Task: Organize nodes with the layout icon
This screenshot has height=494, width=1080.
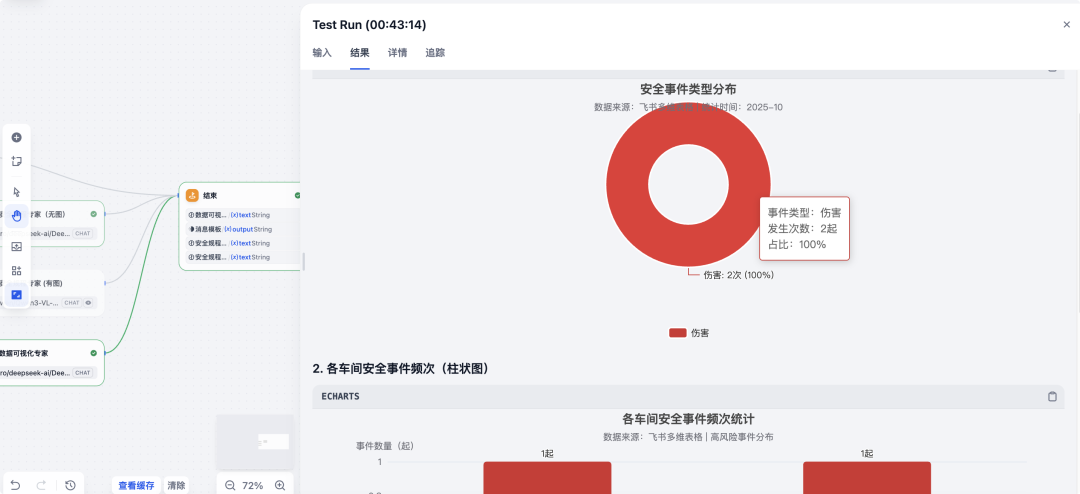Action: pos(17,271)
